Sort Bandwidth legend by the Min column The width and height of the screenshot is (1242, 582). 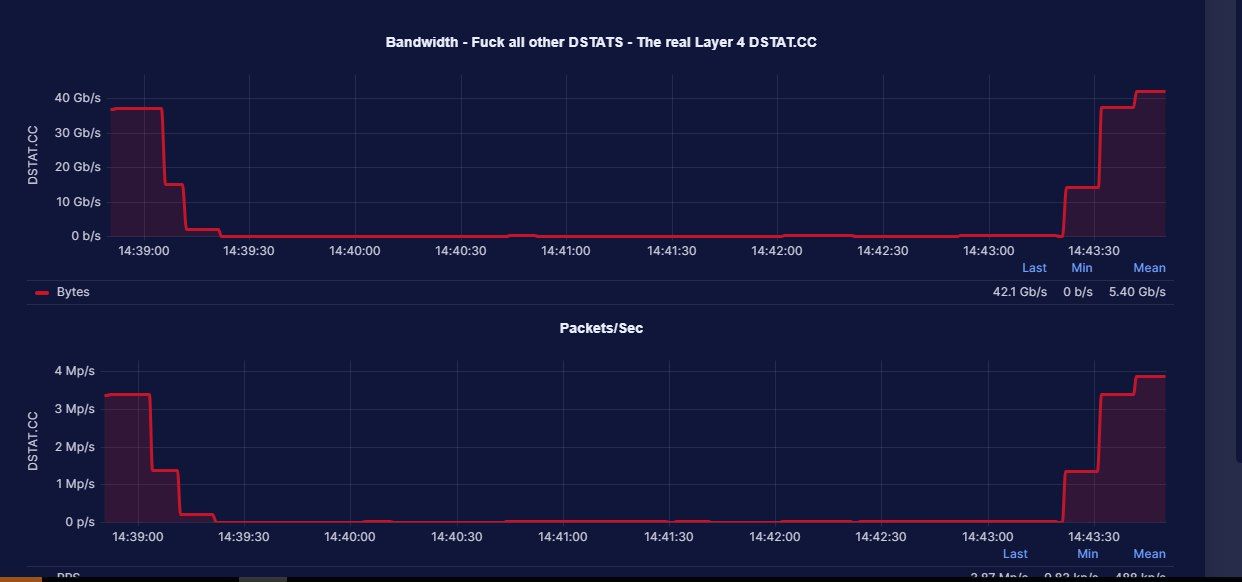point(1082,268)
